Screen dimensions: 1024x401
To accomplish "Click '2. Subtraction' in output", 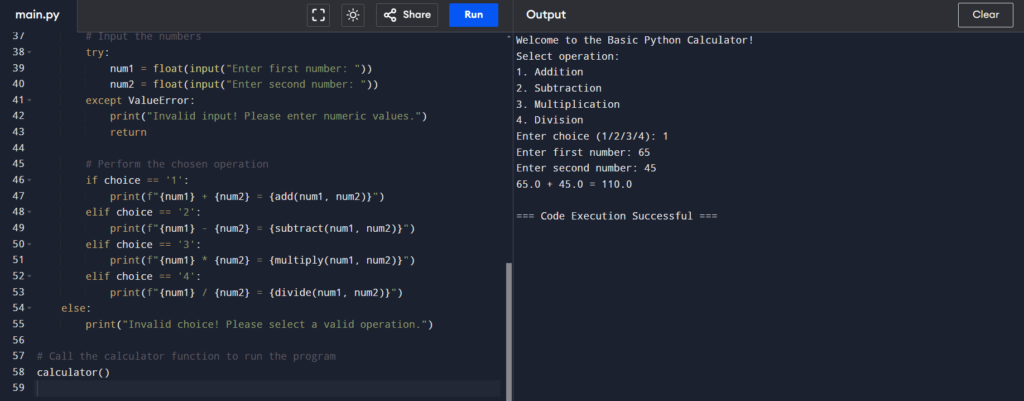I will tap(558, 88).
